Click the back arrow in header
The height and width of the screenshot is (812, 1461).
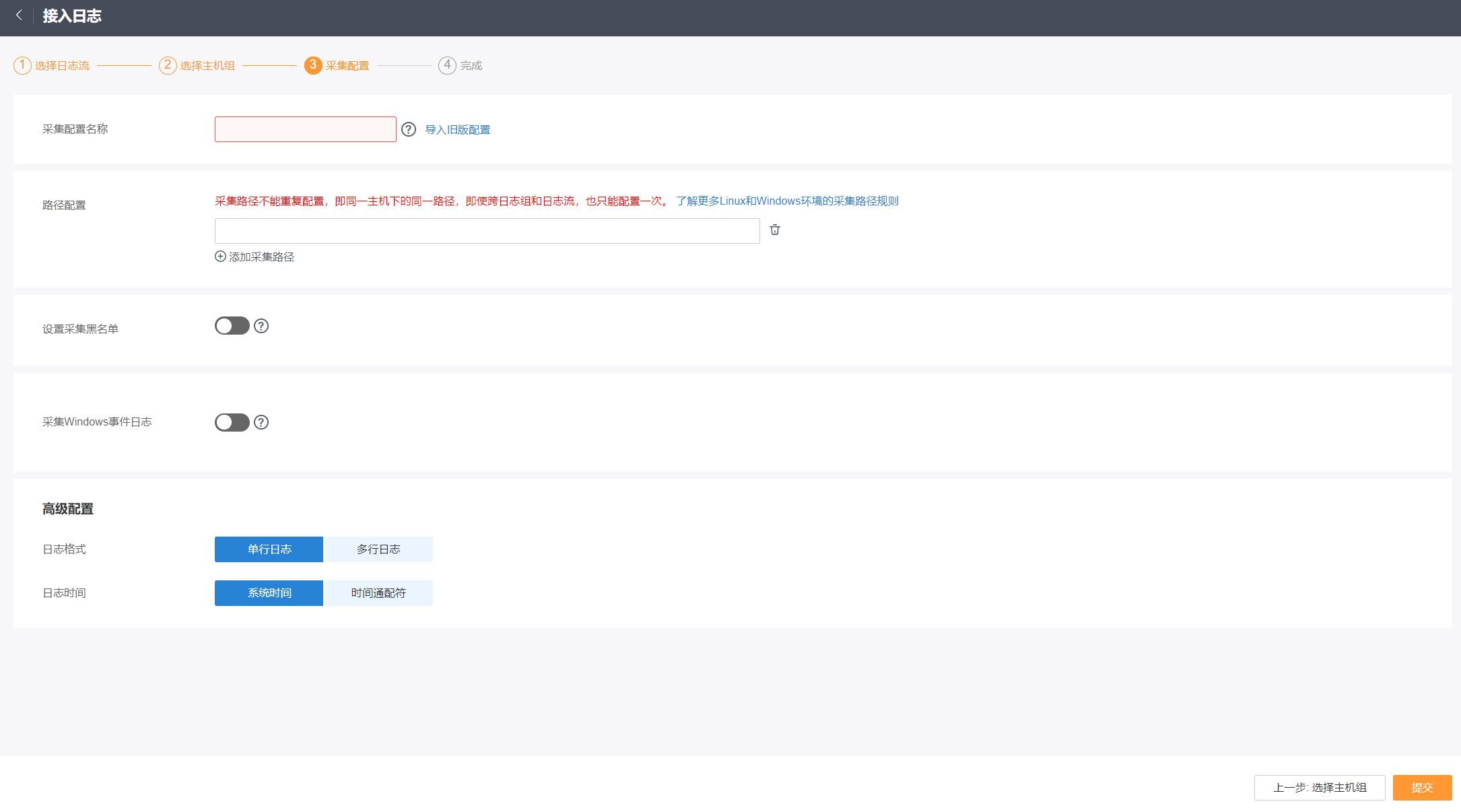[19, 15]
